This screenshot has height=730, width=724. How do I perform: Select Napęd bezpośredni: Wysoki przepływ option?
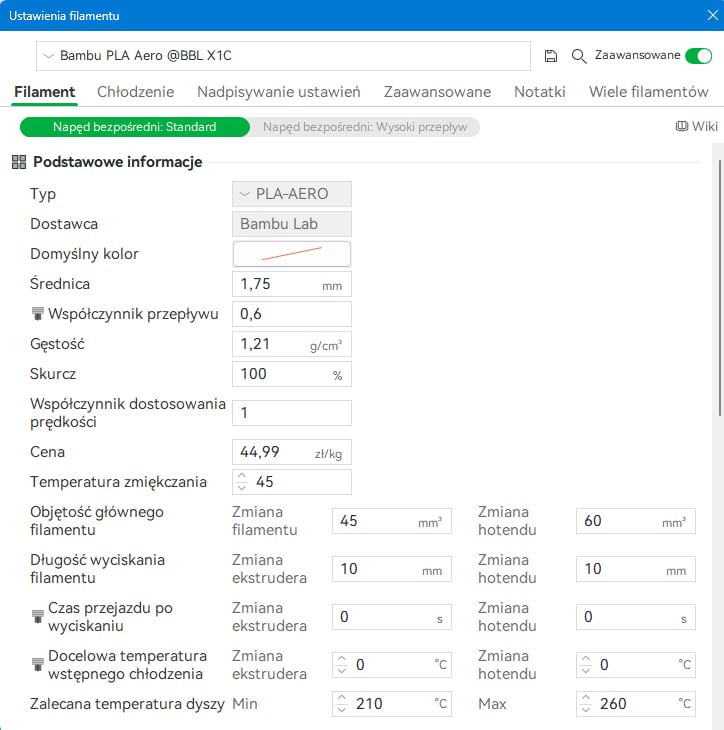click(x=365, y=127)
